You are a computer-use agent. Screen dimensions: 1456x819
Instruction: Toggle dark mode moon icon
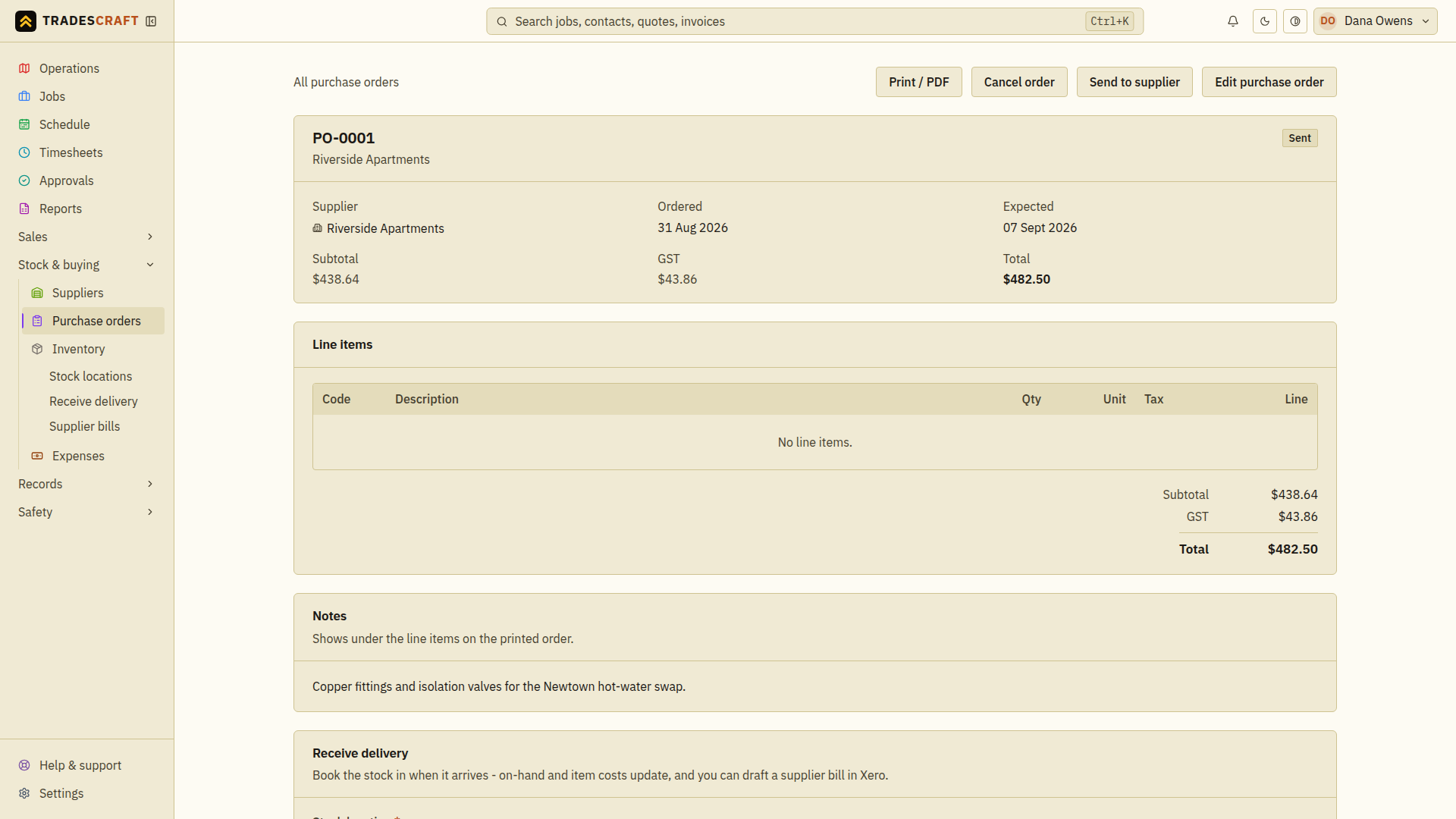(1265, 21)
